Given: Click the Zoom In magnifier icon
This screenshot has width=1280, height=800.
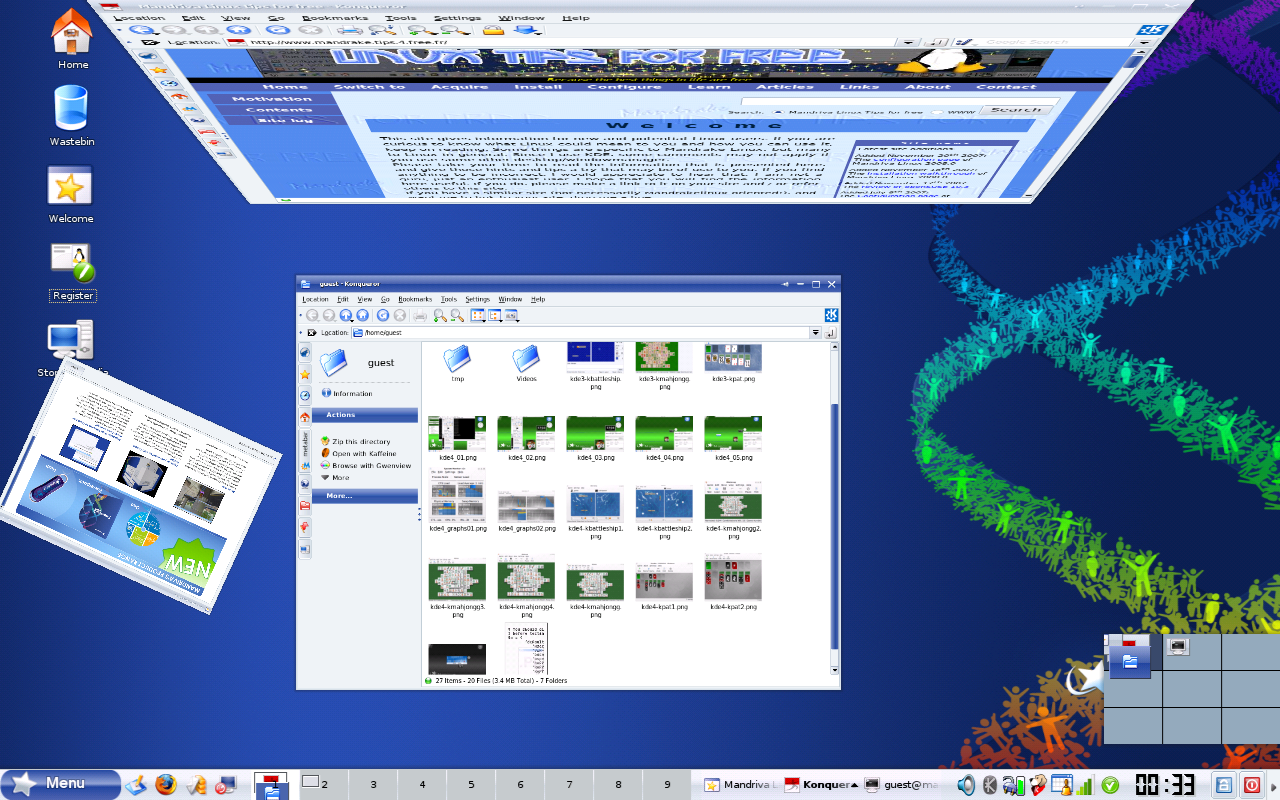Looking at the screenshot, I should click(440, 315).
